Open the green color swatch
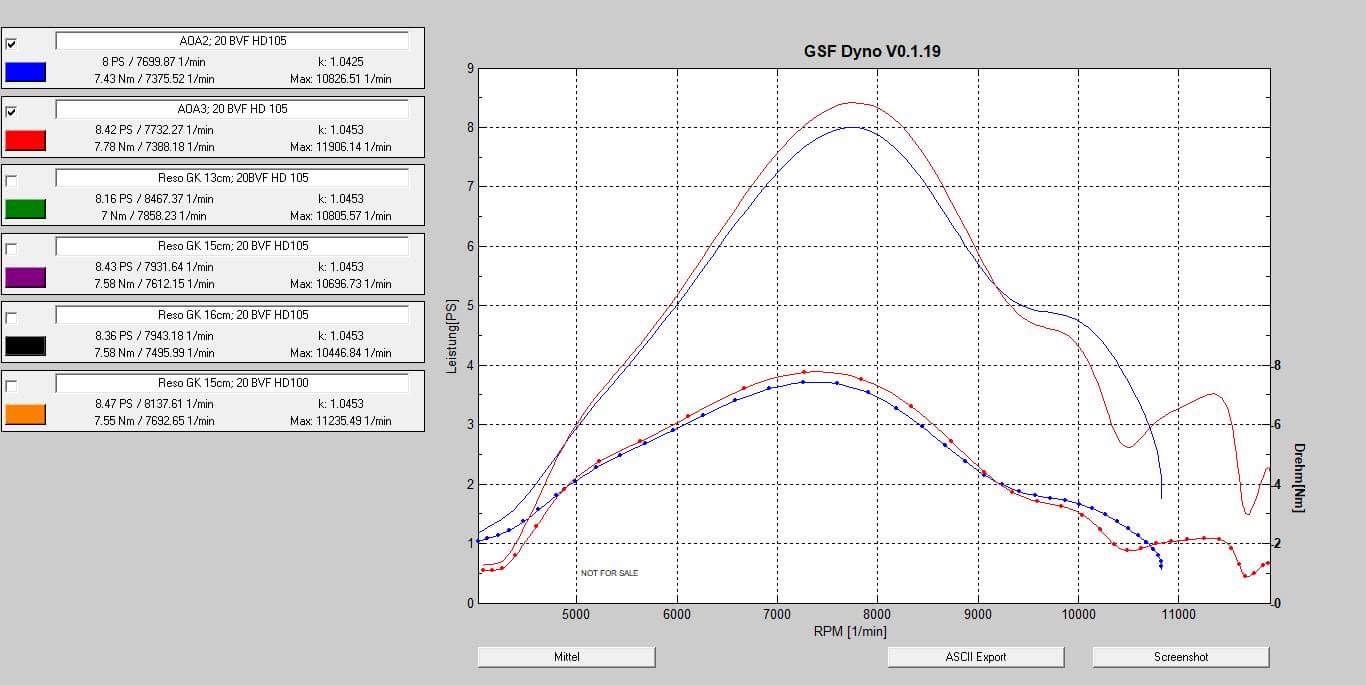This screenshot has width=1366, height=685. point(25,209)
